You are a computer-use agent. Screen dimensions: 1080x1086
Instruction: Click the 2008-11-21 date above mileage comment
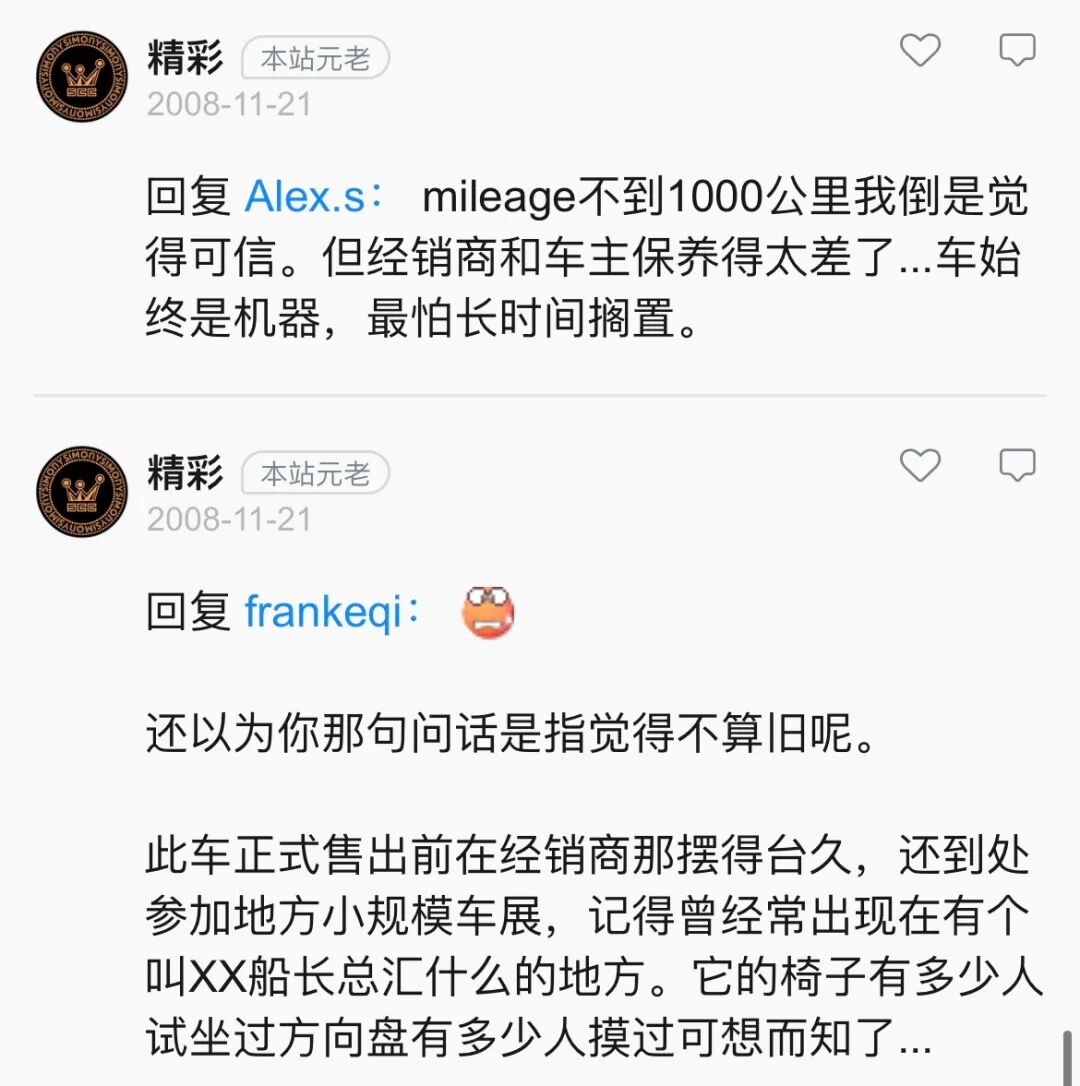point(229,105)
